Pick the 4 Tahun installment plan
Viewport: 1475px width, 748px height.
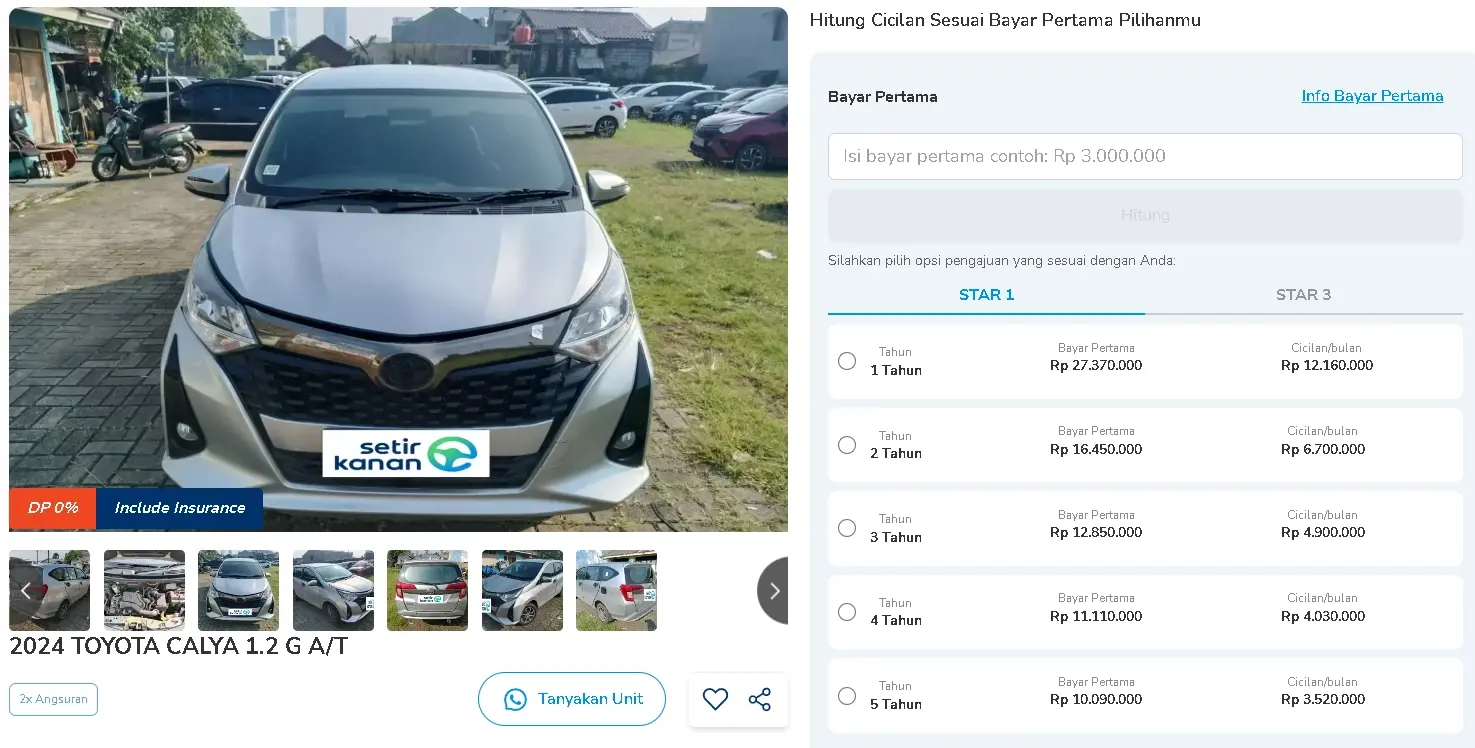click(847, 612)
